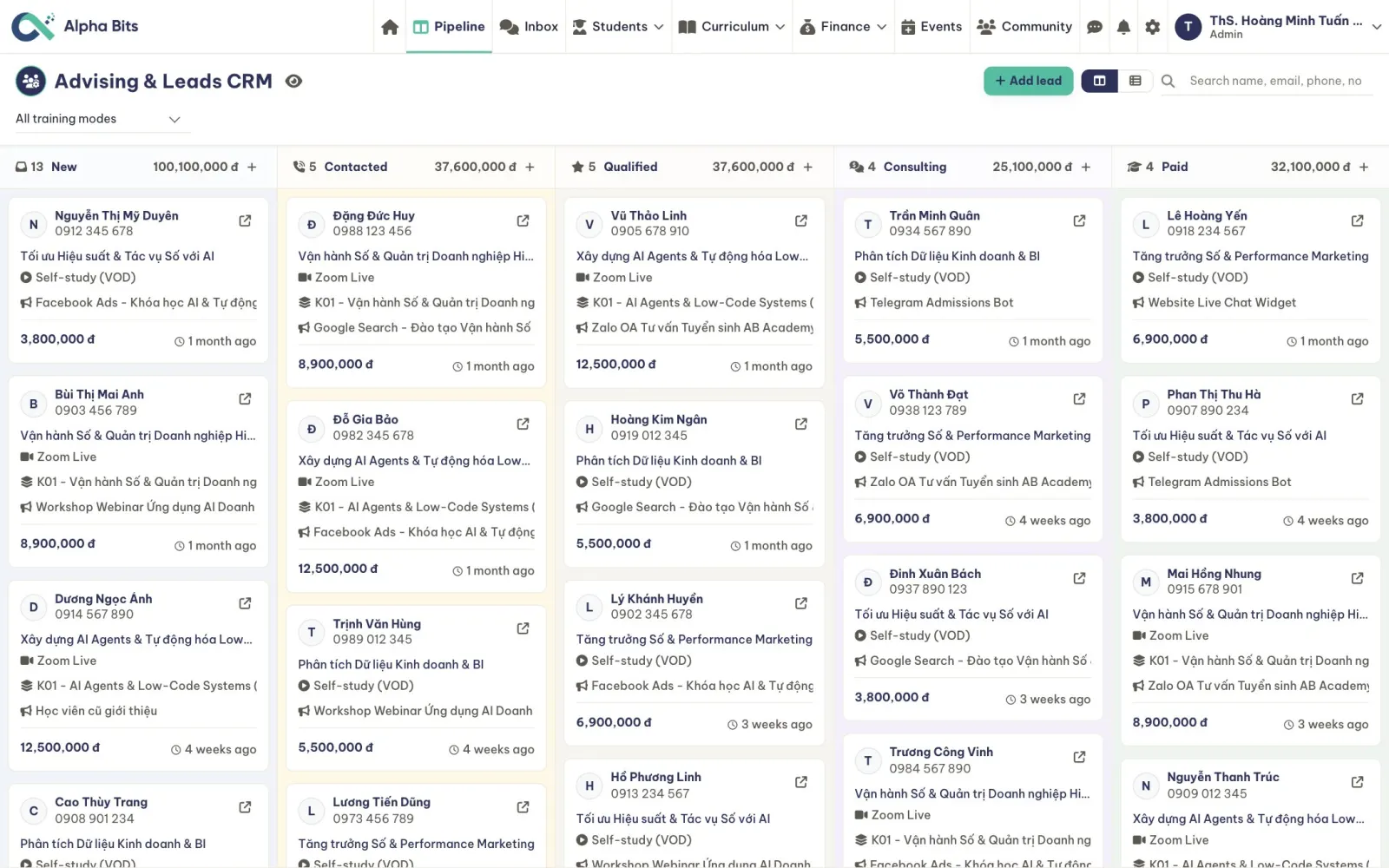The width and height of the screenshot is (1389, 868).
Task: Switch to table list view
Action: pos(1135,81)
